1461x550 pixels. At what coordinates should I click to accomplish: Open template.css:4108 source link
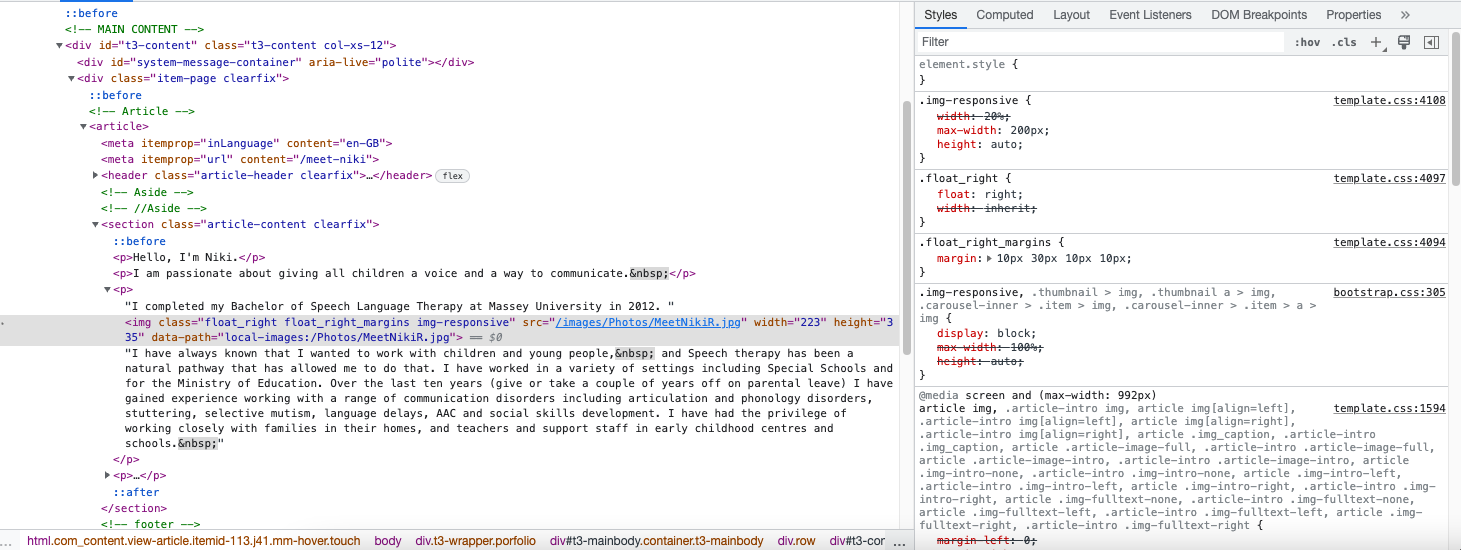point(1389,101)
